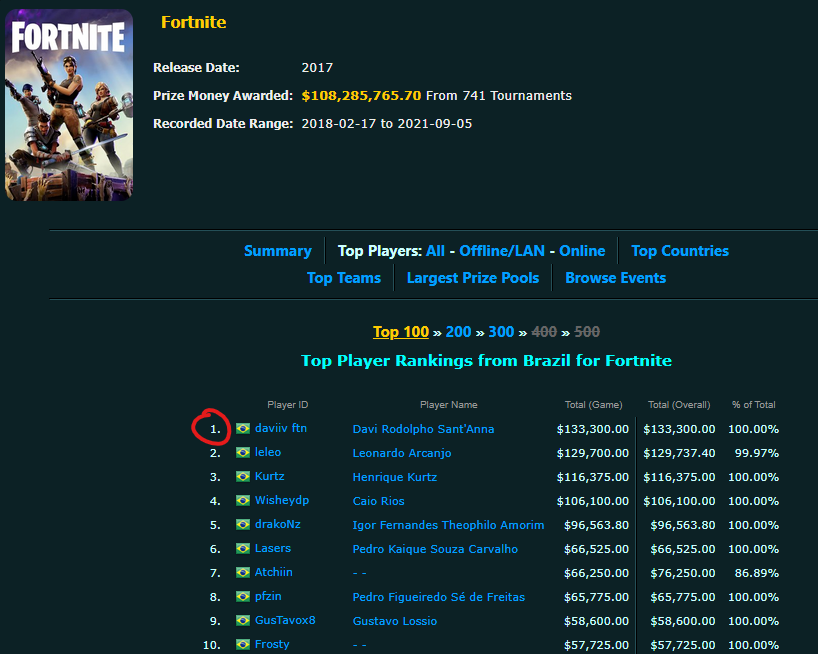818x654 pixels.
Task: Select Top Players All link
Action: pos(435,251)
